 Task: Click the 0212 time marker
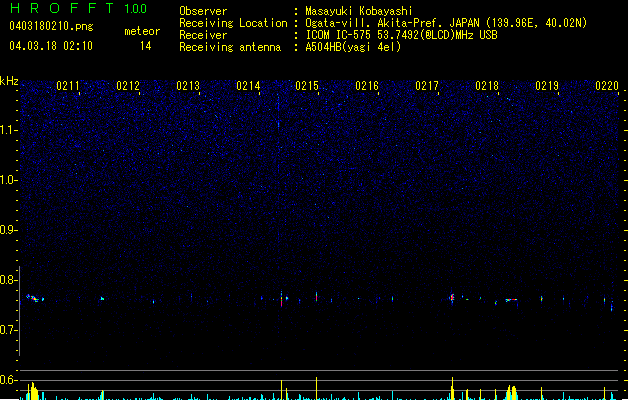[128, 86]
